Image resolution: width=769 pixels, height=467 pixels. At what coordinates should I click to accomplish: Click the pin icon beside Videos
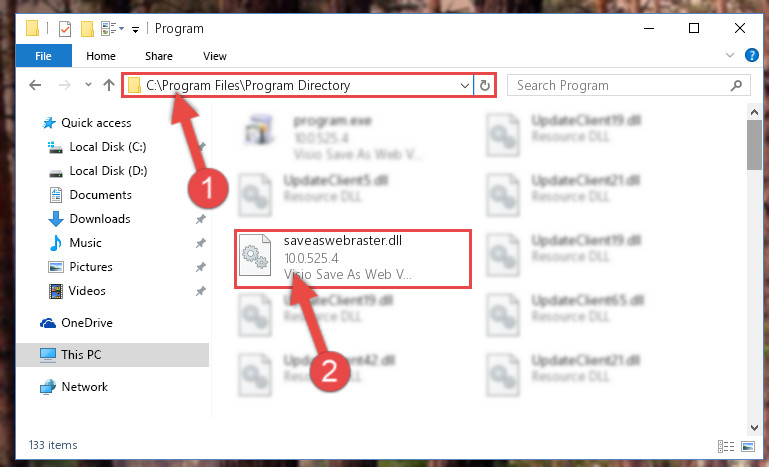tap(201, 291)
